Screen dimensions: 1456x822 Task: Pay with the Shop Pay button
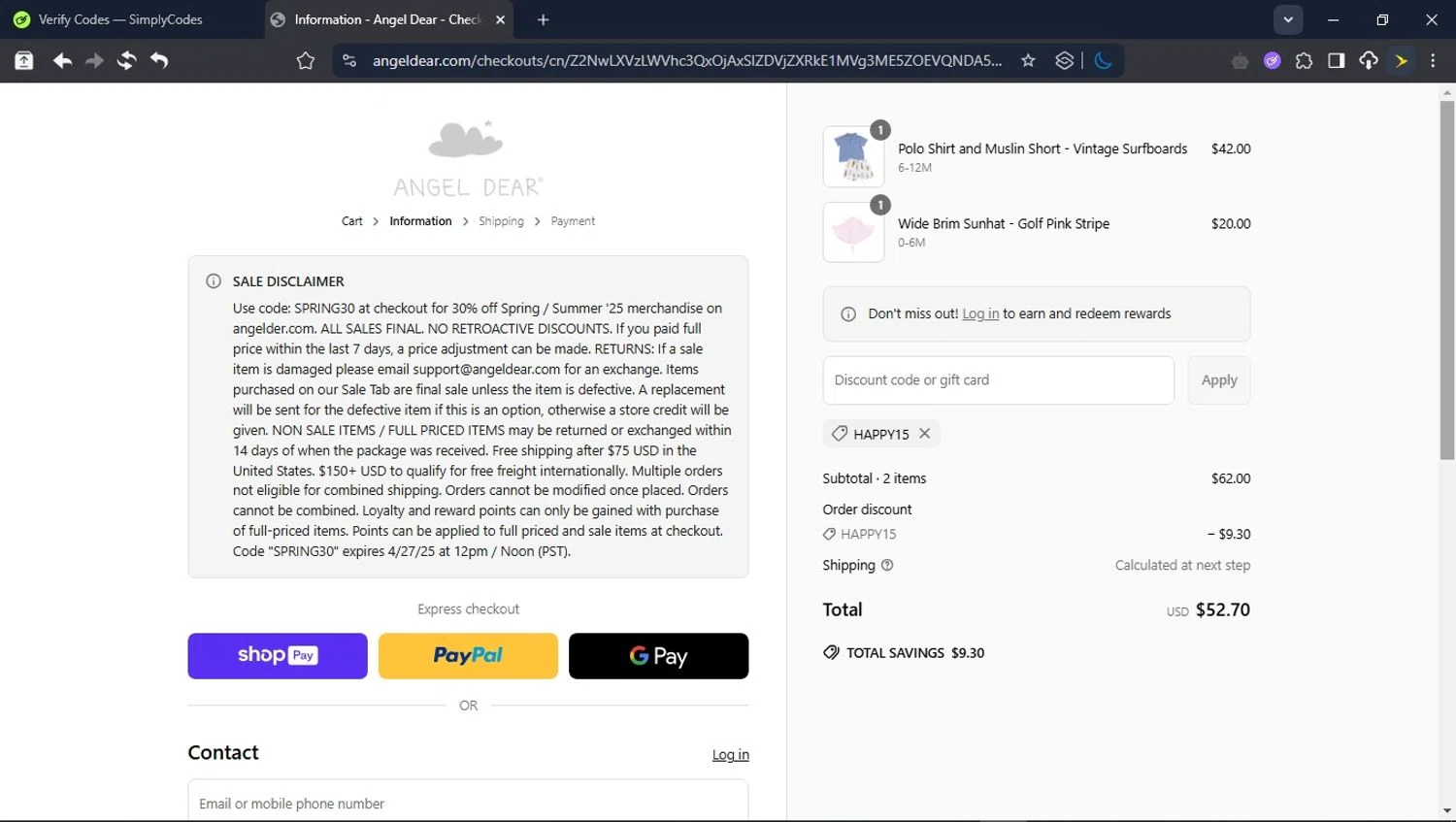[278, 656]
